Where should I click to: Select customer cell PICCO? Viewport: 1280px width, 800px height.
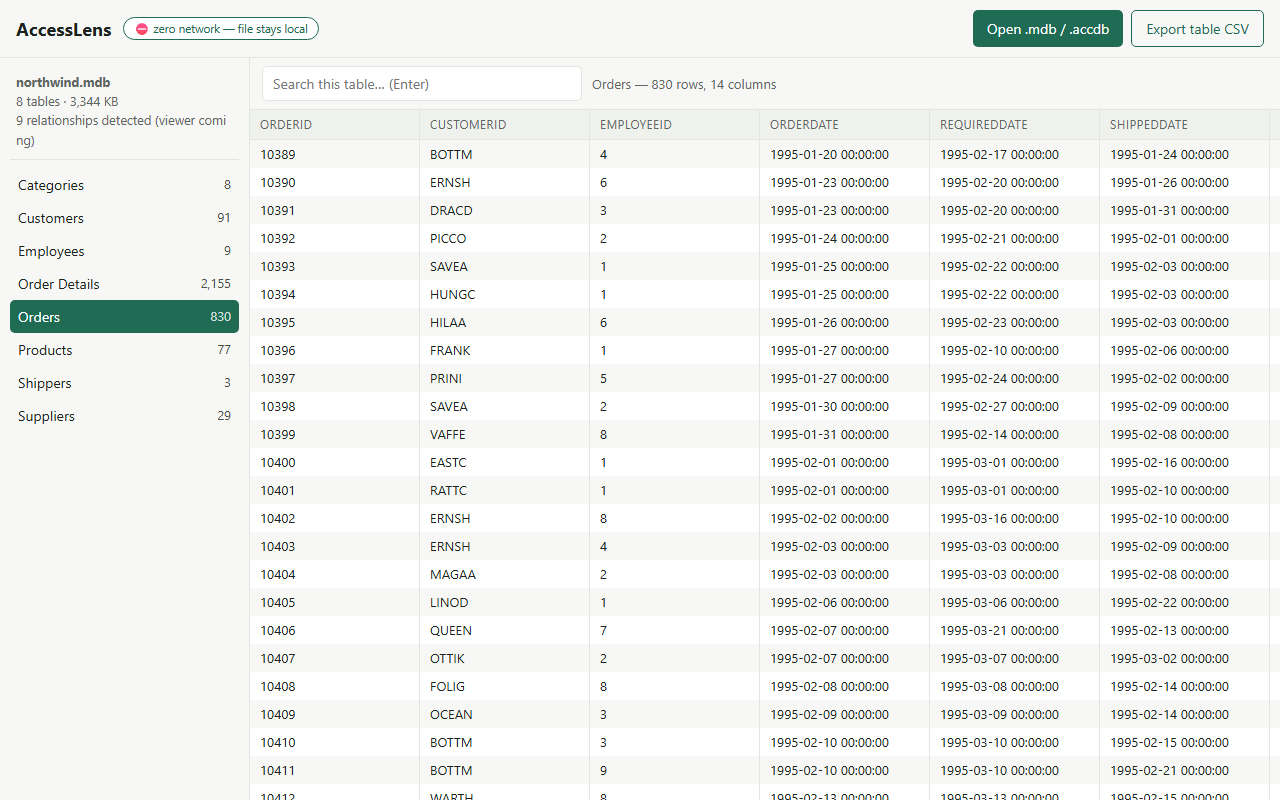coord(505,238)
